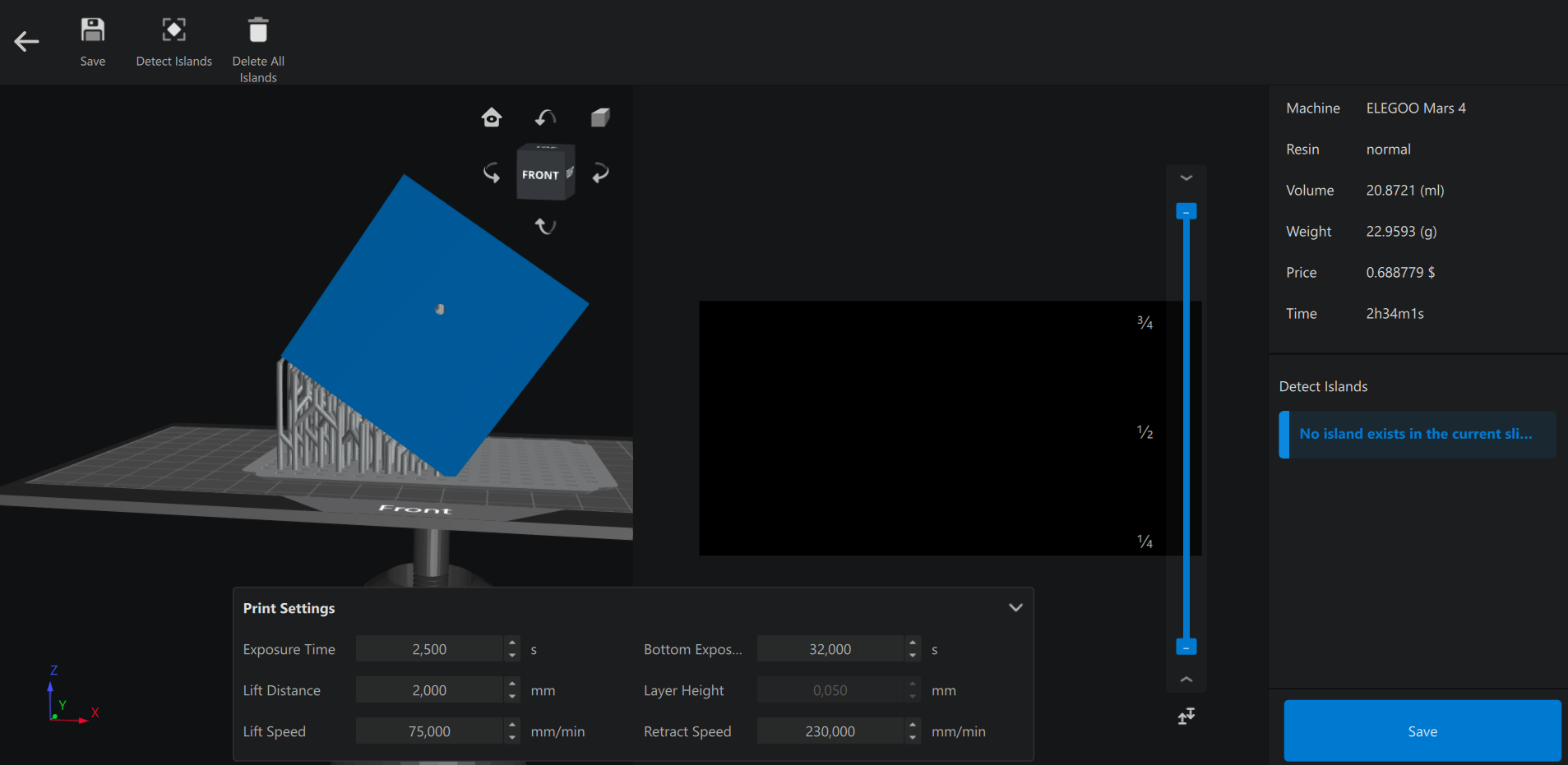Image resolution: width=1568 pixels, height=765 pixels.
Task: Run Detect Islands from the toolbar
Action: pos(173,30)
